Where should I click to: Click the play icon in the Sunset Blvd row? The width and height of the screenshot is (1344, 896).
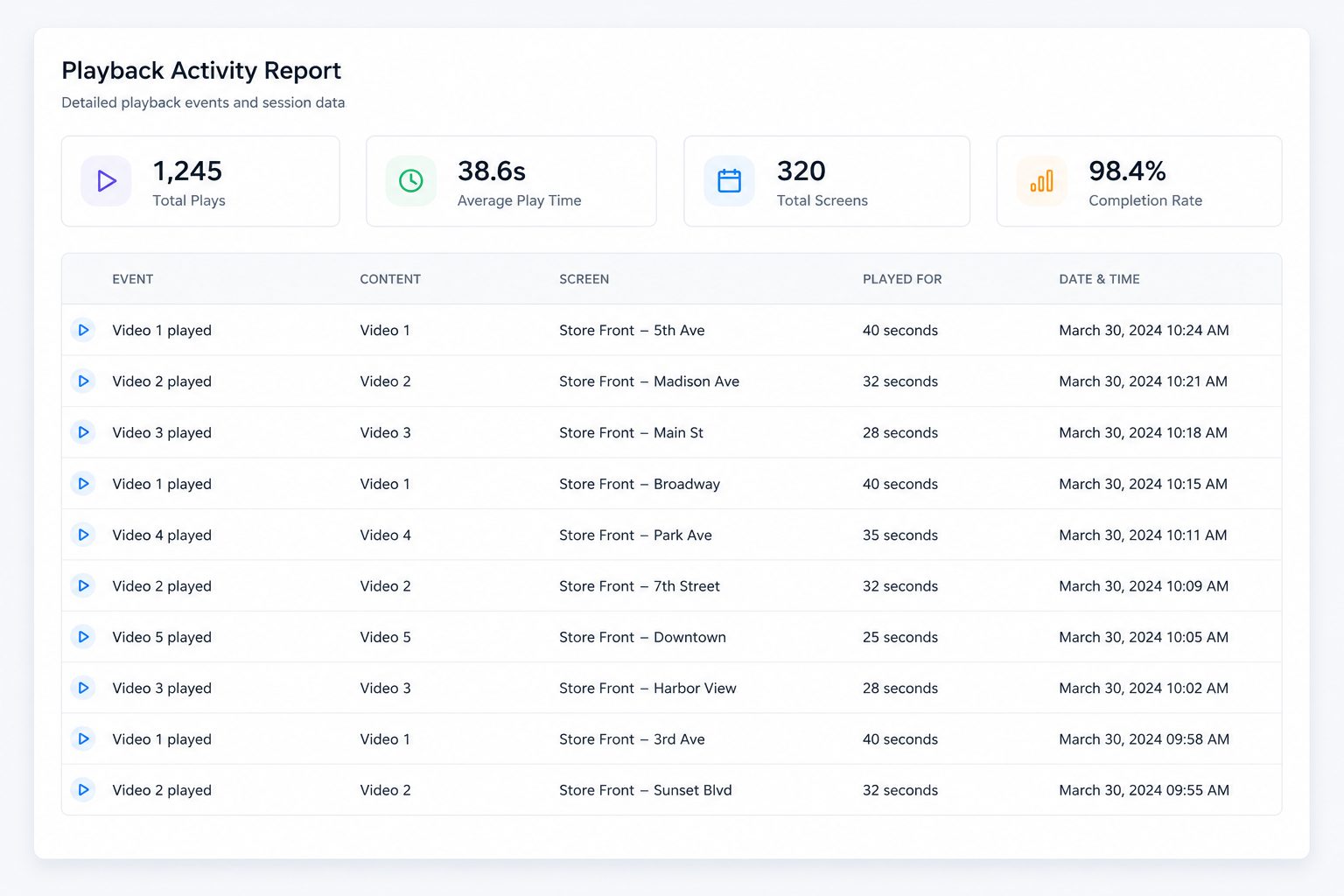[83, 790]
